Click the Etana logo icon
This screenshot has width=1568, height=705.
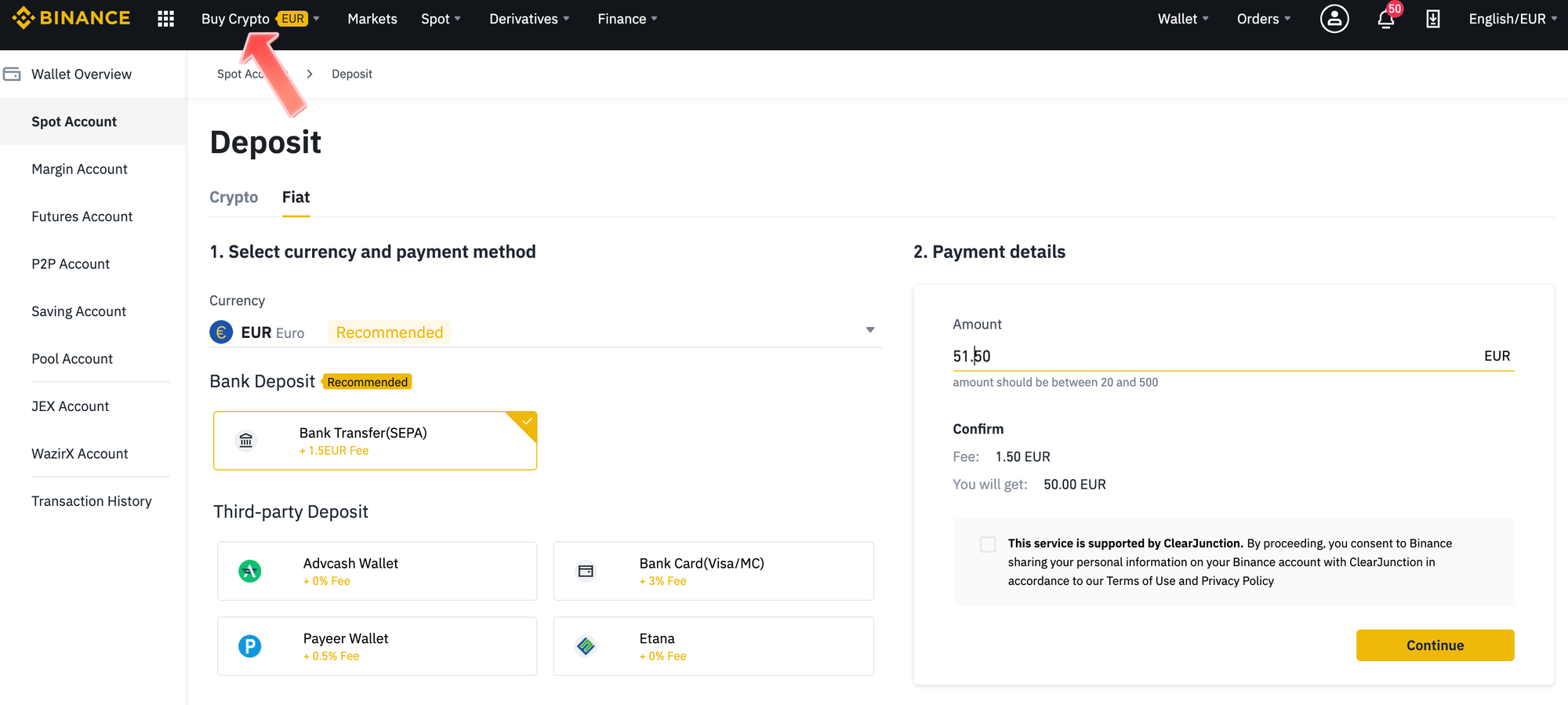tap(586, 646)
